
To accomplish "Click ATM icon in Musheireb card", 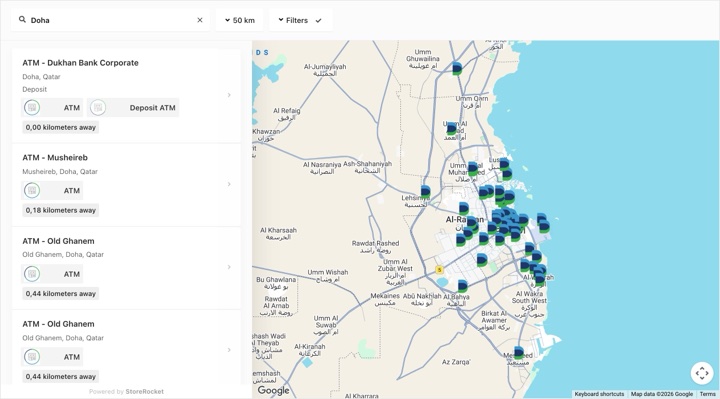I will click(32, 191).
